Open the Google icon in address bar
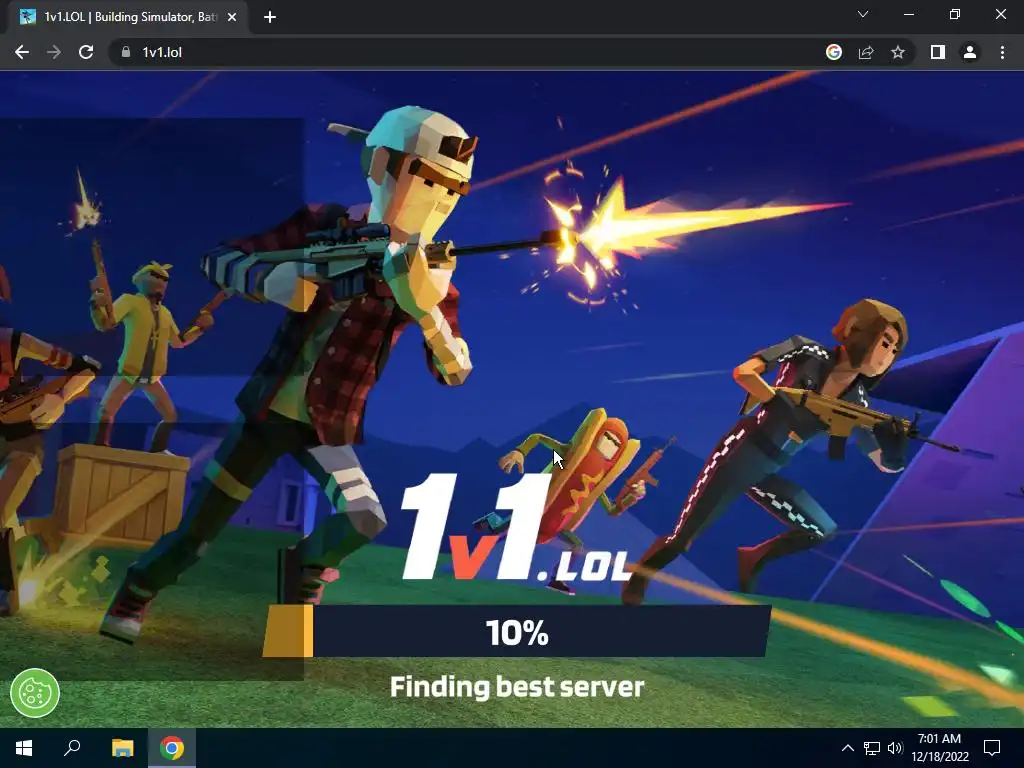This screenshot has height=768, width=1024. (x=834, y=52)
